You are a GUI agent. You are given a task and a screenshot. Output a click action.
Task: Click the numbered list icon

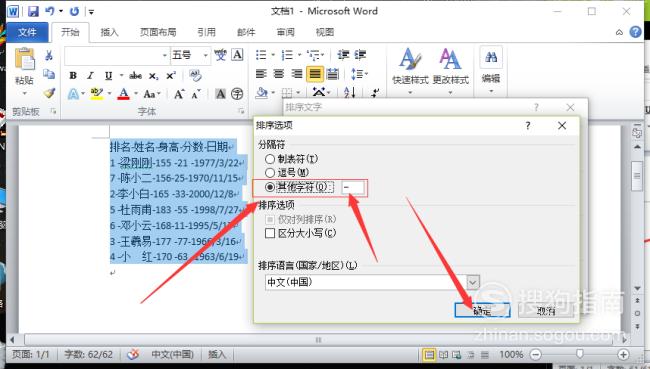tap(287, 55)
